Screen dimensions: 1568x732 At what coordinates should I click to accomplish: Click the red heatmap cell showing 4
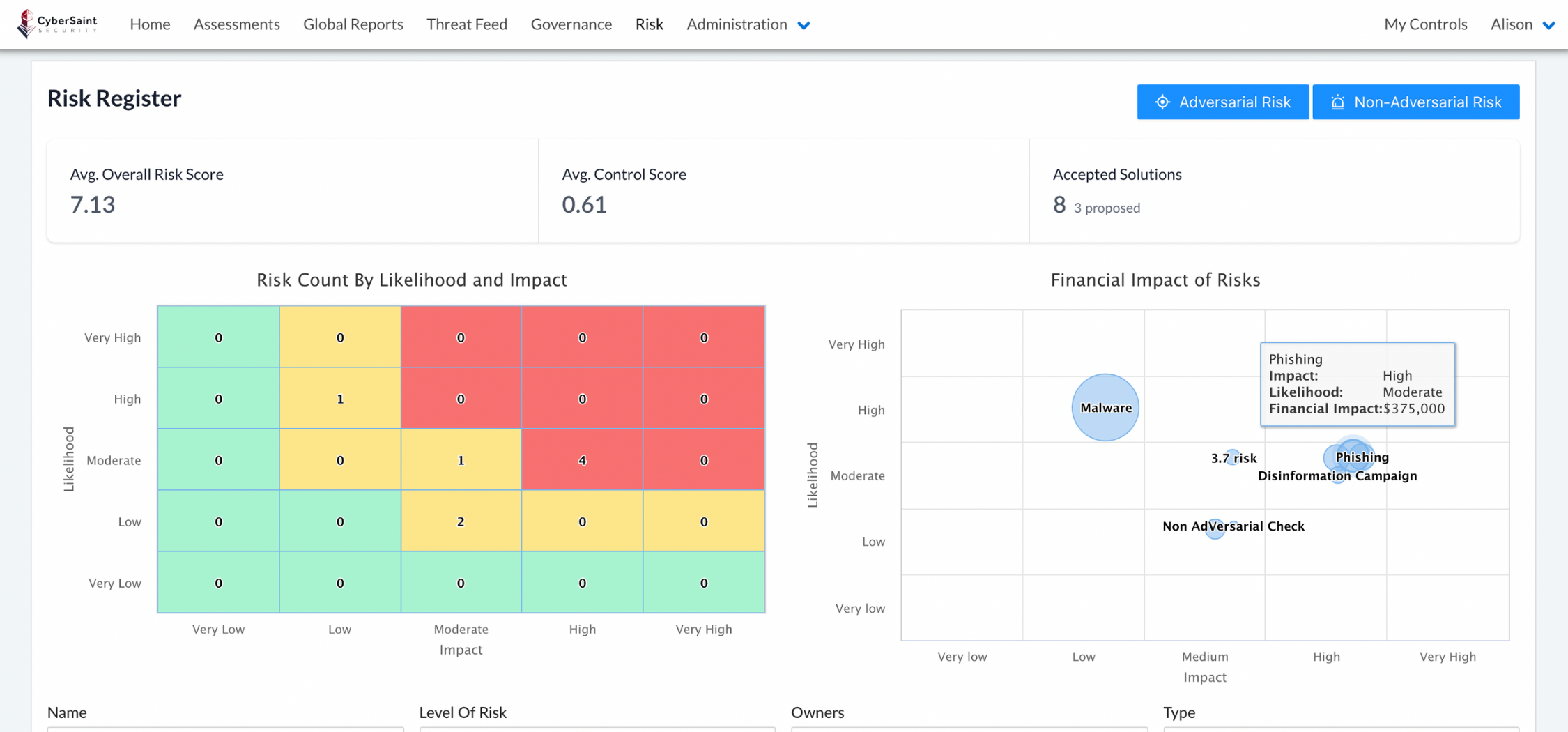tap(582, 460)
